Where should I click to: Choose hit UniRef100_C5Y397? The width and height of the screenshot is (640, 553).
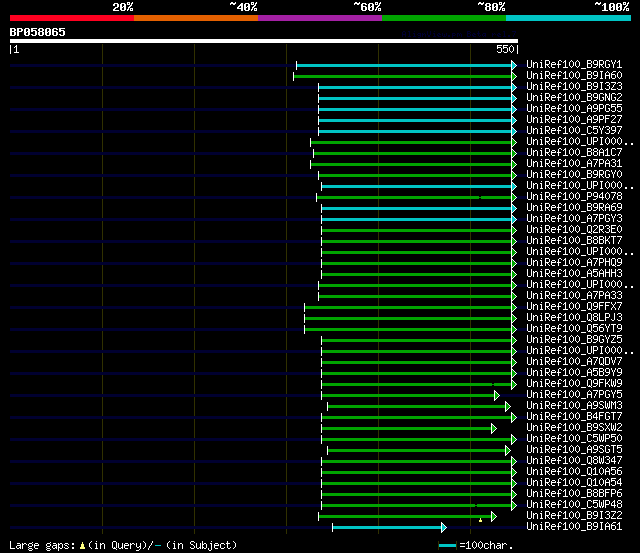click(574, 131)
